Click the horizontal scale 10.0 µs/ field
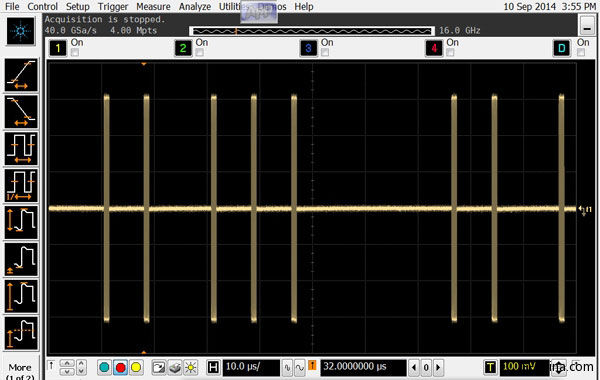 (251, 367)
